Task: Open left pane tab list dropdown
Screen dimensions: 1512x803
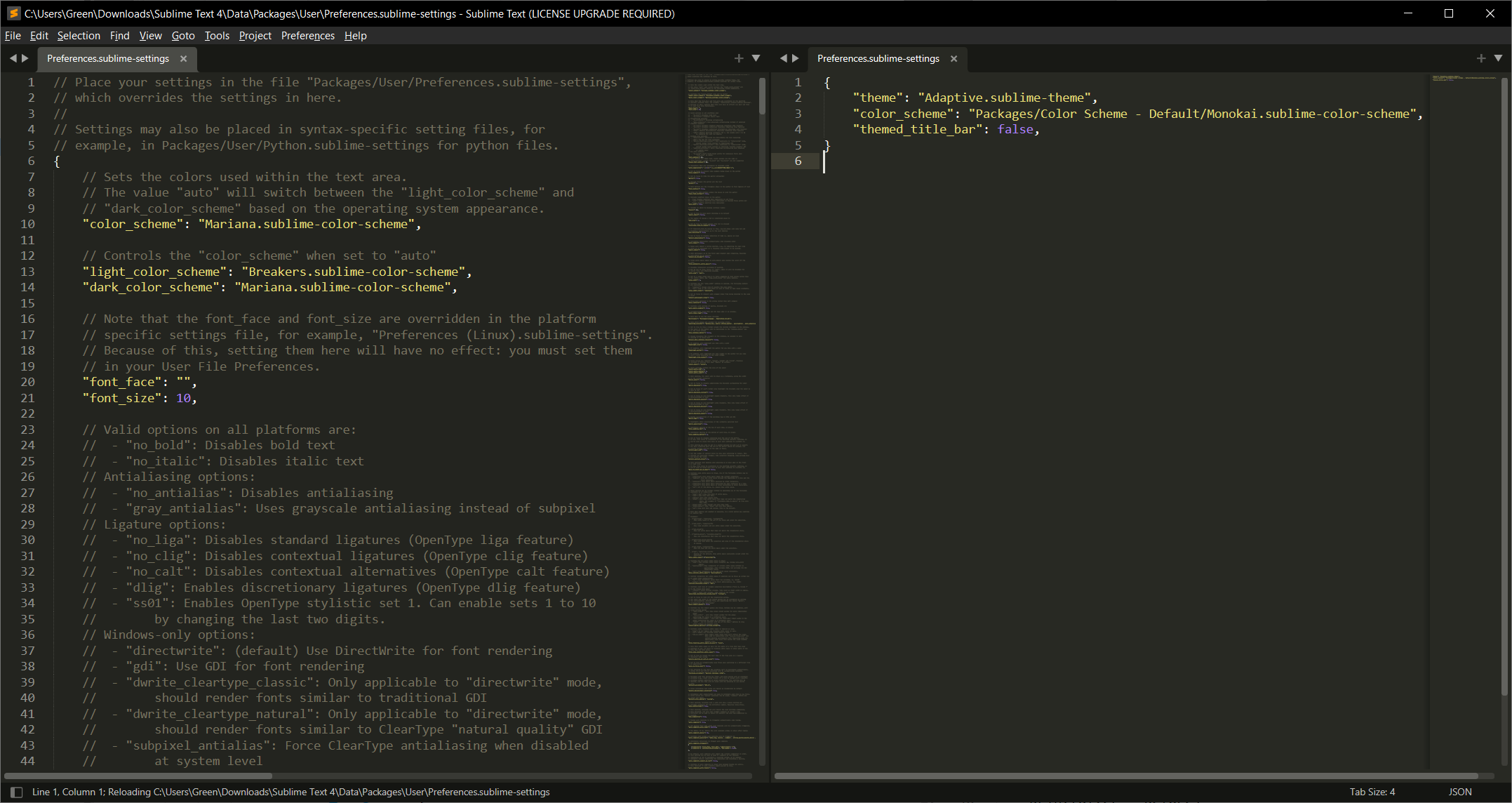Action: pos(756,58)
